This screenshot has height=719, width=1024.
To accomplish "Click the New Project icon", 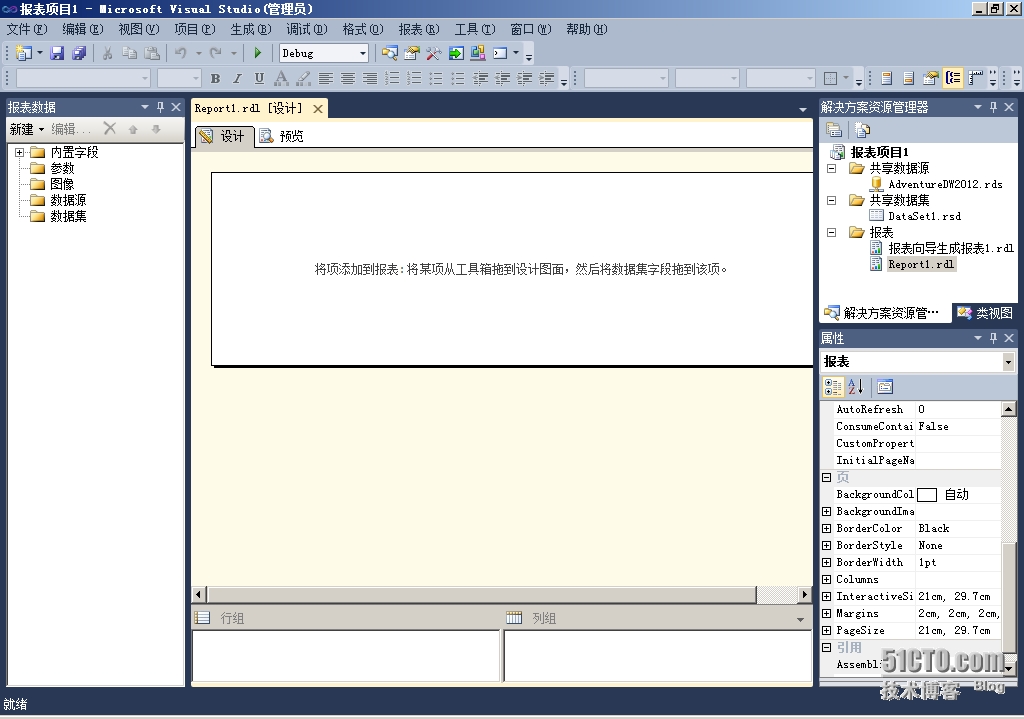I will point(24,54).
